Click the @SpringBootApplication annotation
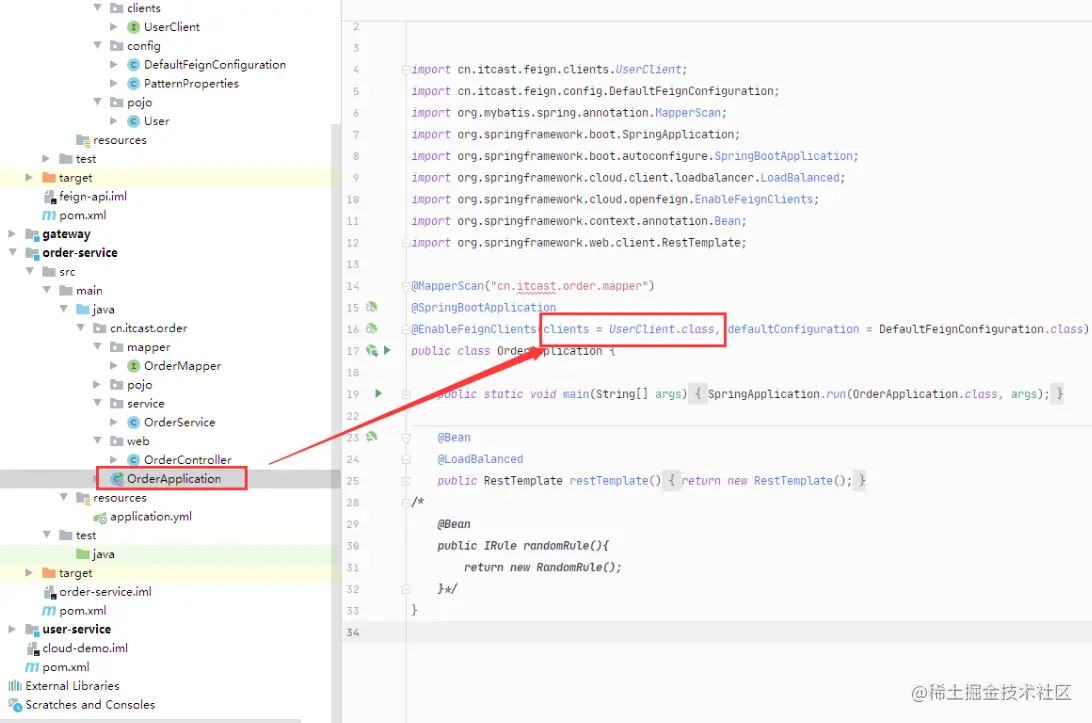Screen dimensions: 1092x723 coord(483,308)
